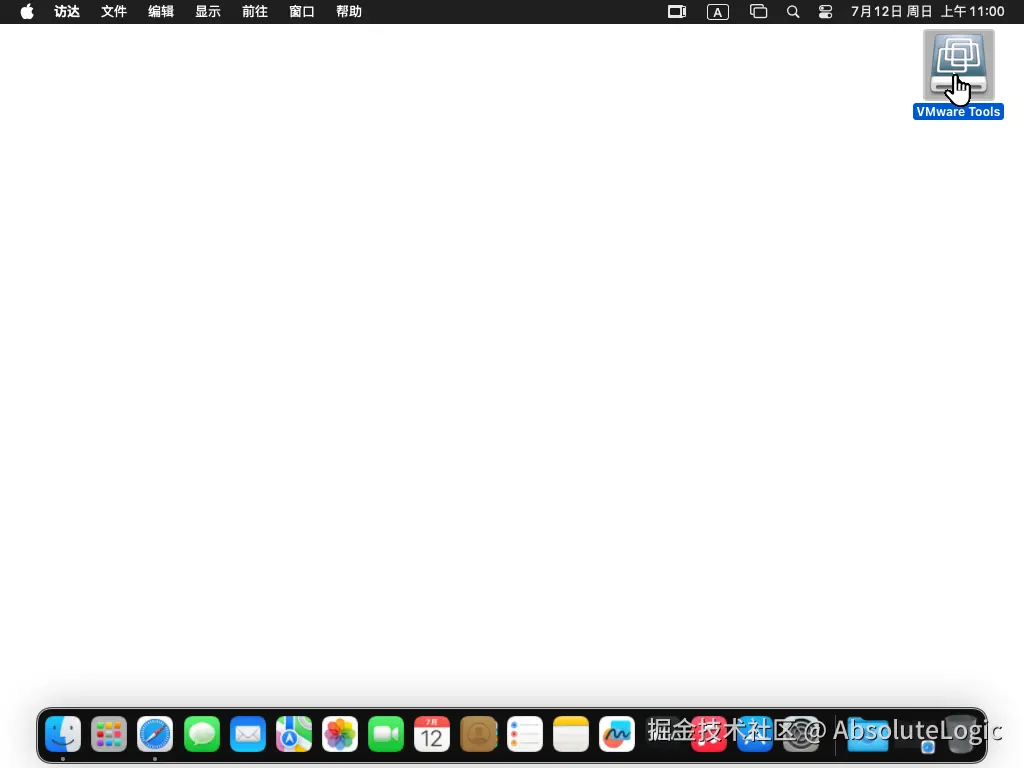Open System Settings gear in Dock
The height and width of the screenshot is (768, 1024).
[801, 734]
